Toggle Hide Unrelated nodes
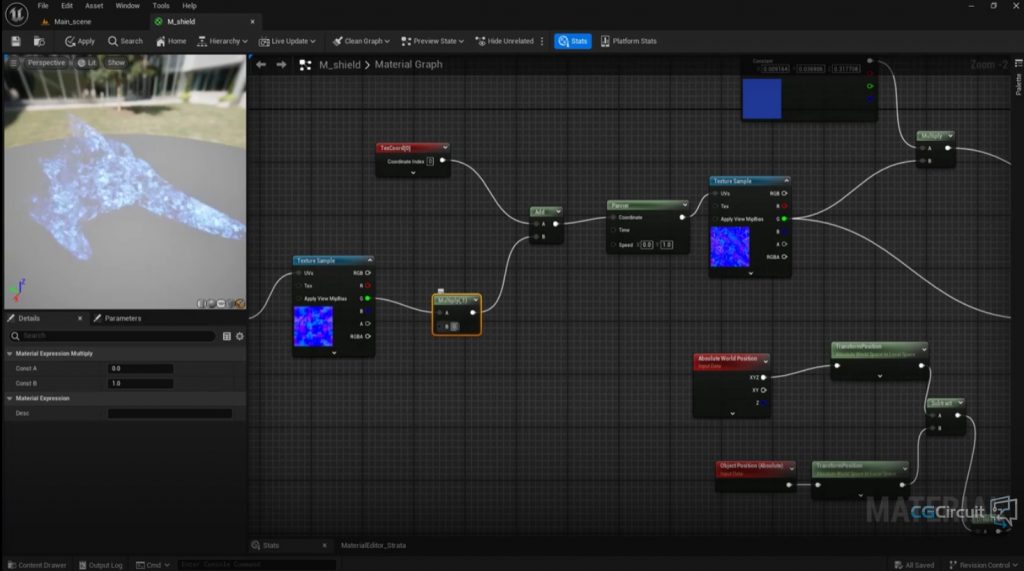Viewport: 1024px width, 571px height. [x=504, y=41]
